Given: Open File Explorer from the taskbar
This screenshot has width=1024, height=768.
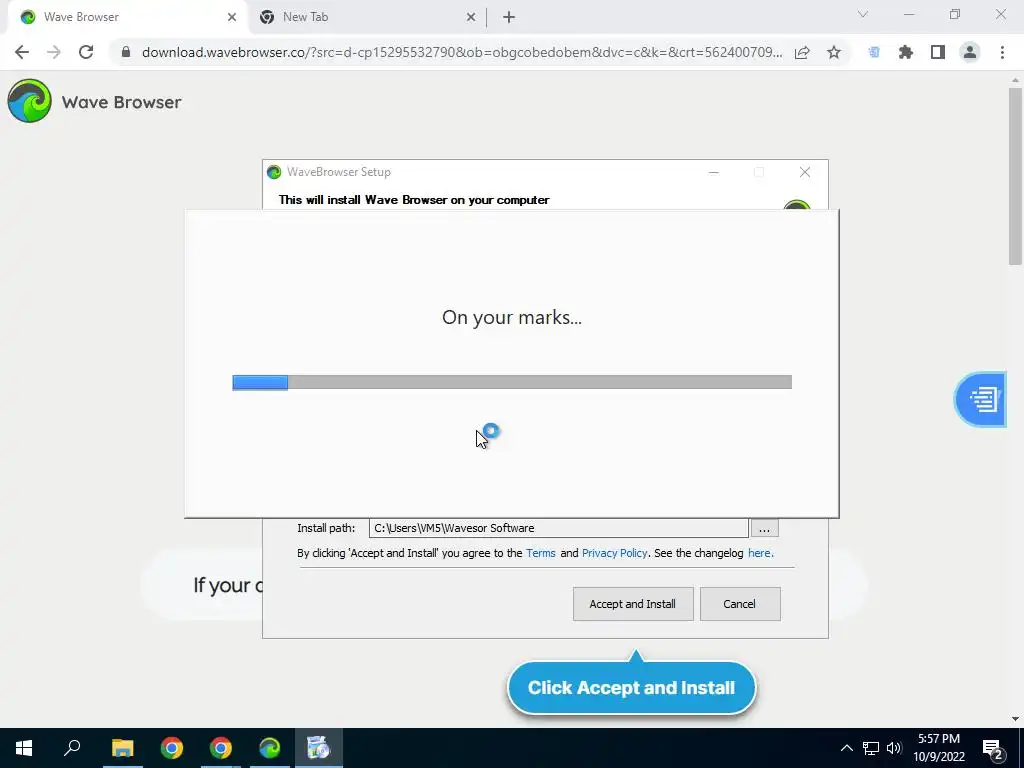Looking at the screenshot, I should click(122, 748).
